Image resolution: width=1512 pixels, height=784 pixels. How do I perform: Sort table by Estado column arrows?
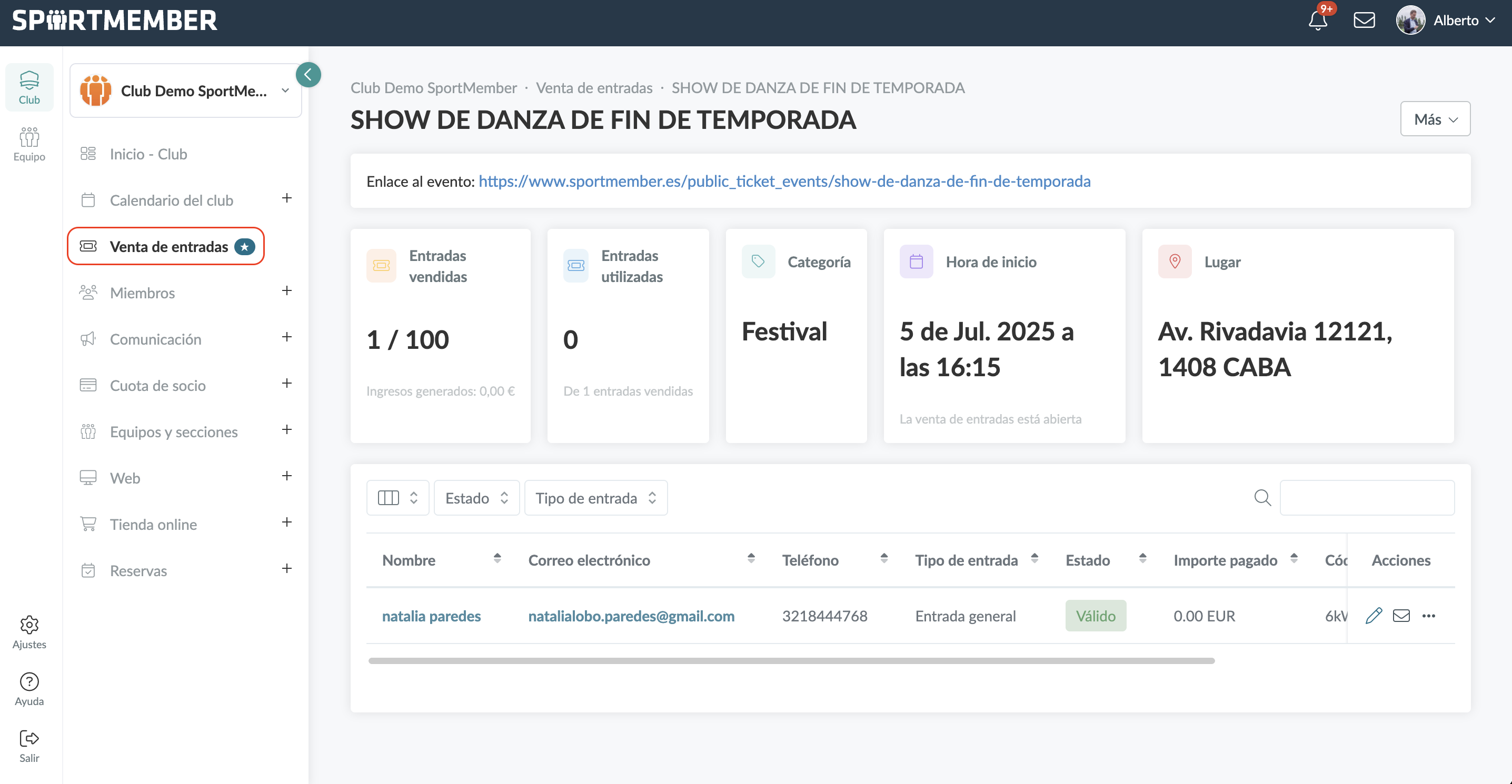click(x=1142, y=559)
